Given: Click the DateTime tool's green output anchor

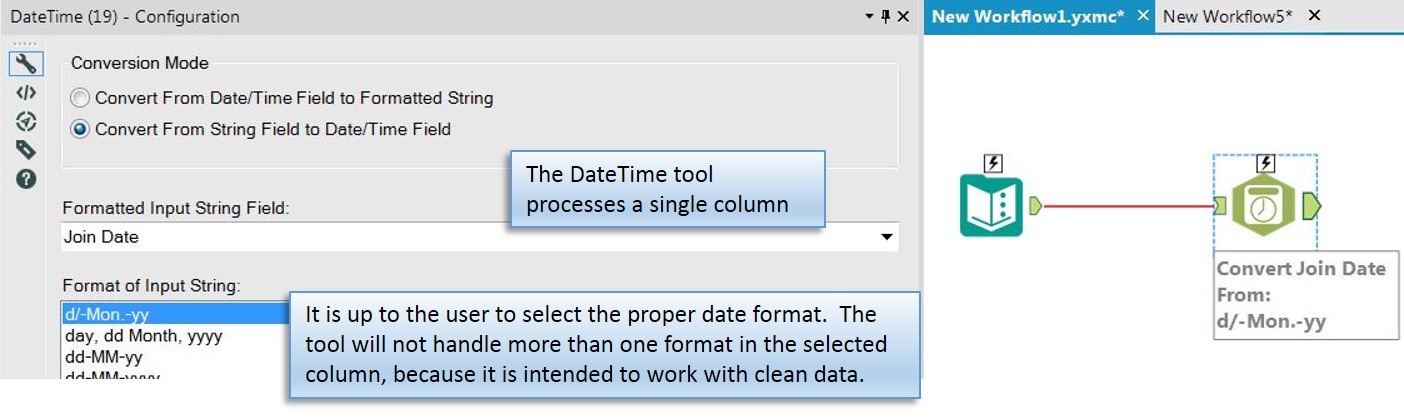Looking at the screenshot, I should click(x=1312, y=206).
